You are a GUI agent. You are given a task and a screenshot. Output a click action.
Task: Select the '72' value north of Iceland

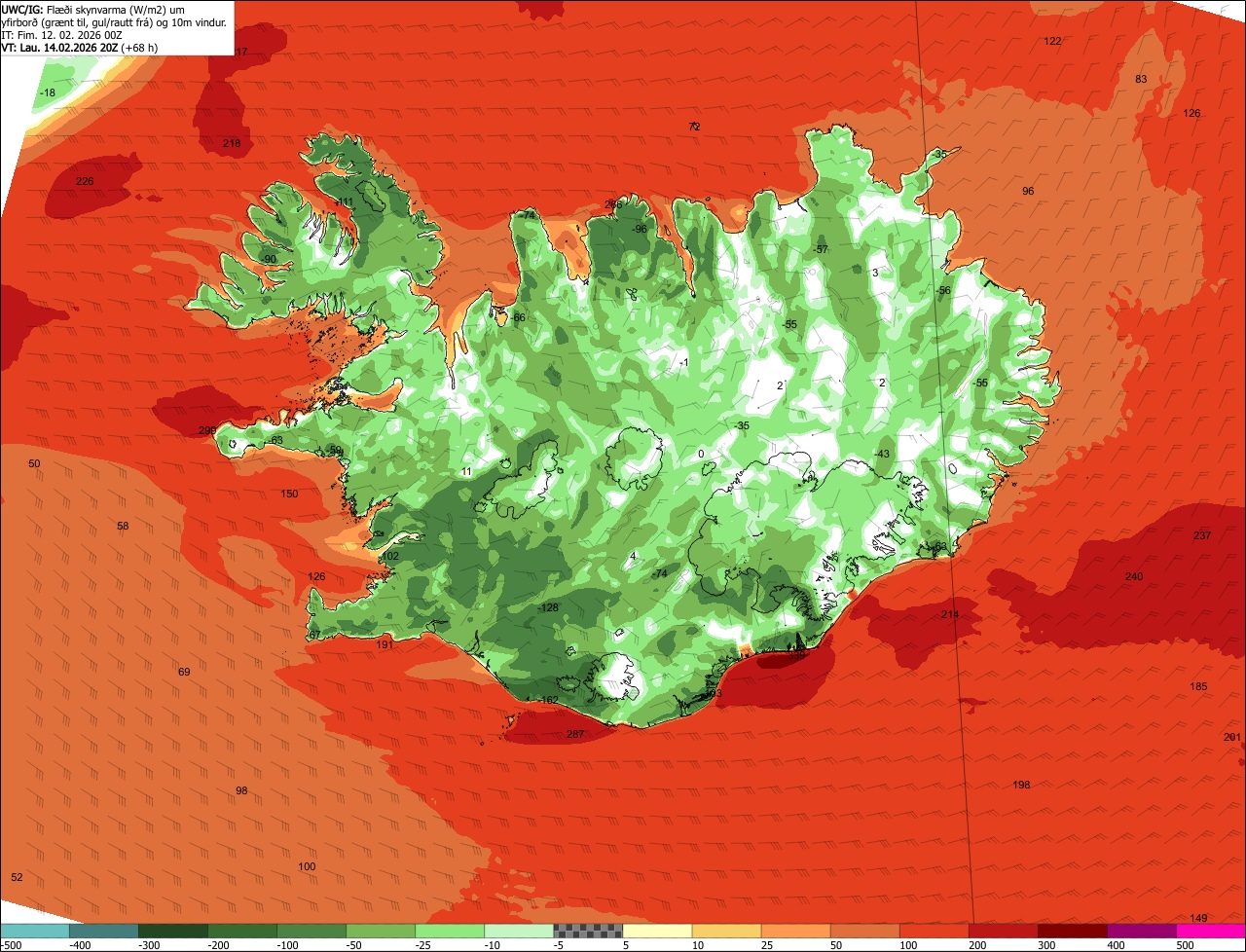click(694, 127)
